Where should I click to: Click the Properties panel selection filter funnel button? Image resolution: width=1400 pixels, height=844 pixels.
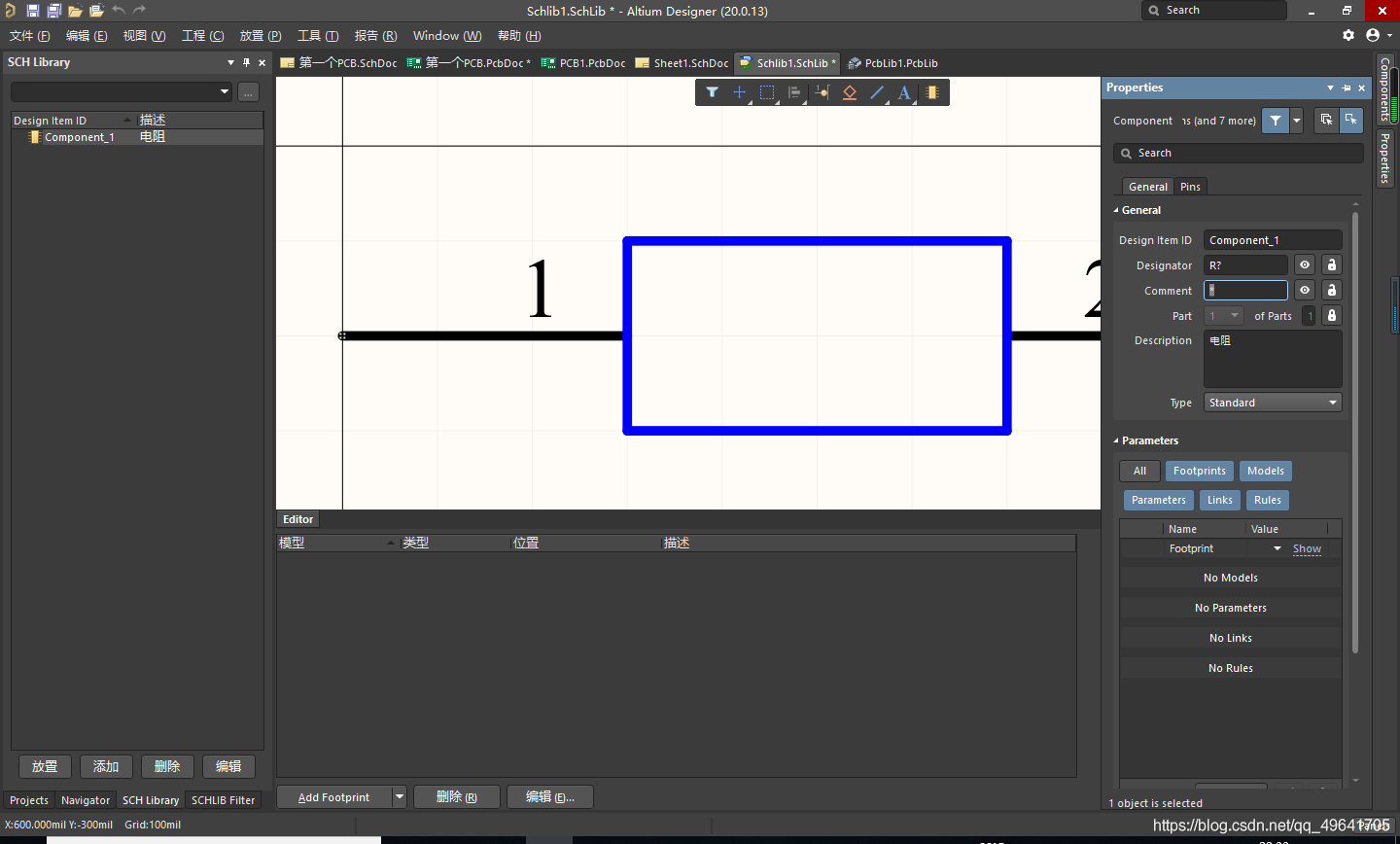click(1276, 121)
